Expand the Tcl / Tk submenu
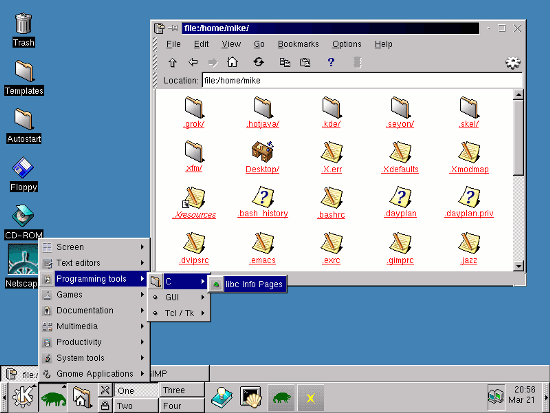The height and width of the screenshot is (413, 550). (x=179, y=313)
